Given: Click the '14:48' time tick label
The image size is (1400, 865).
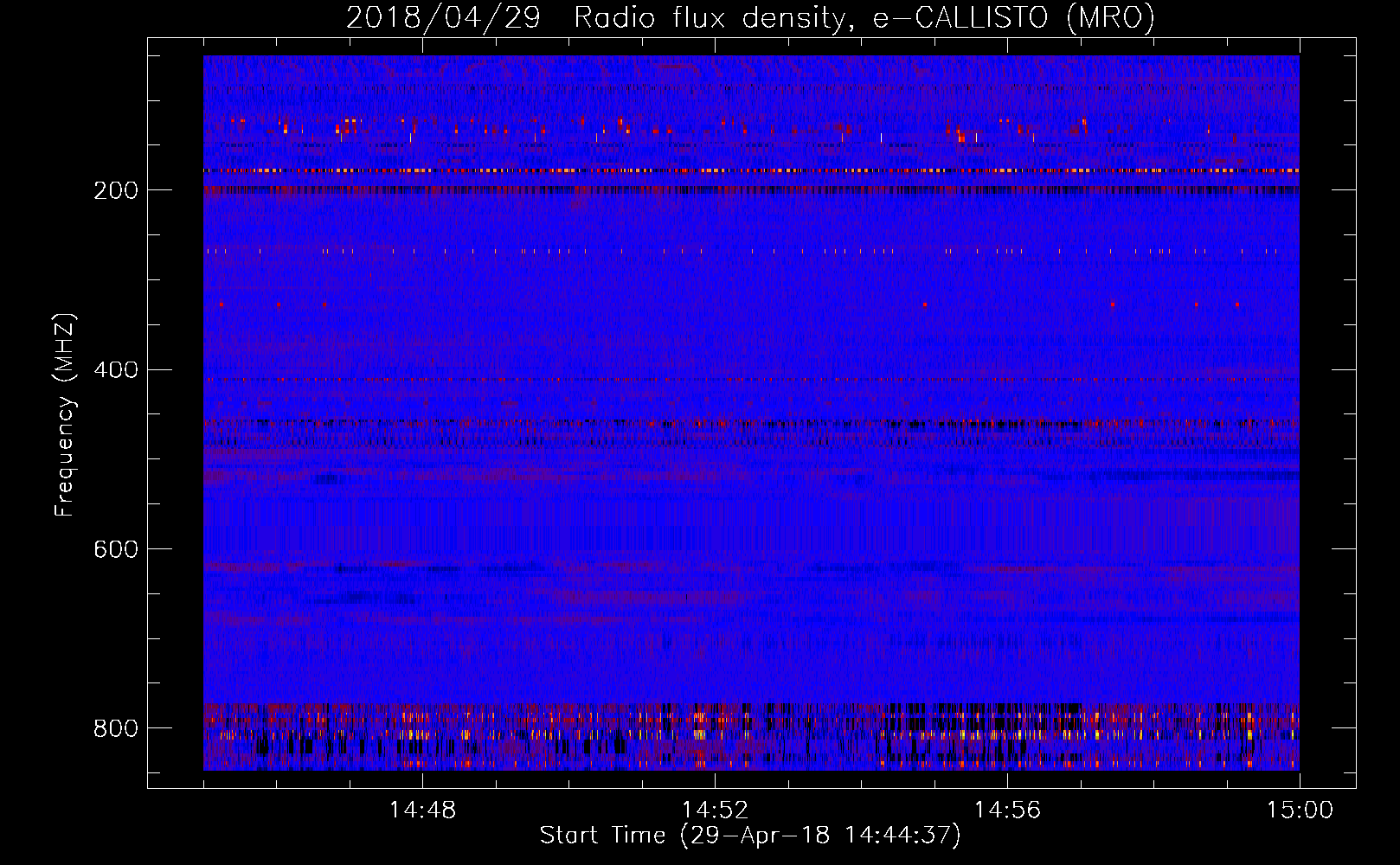Looking at the screenshot, I should (x=422, y=811).
